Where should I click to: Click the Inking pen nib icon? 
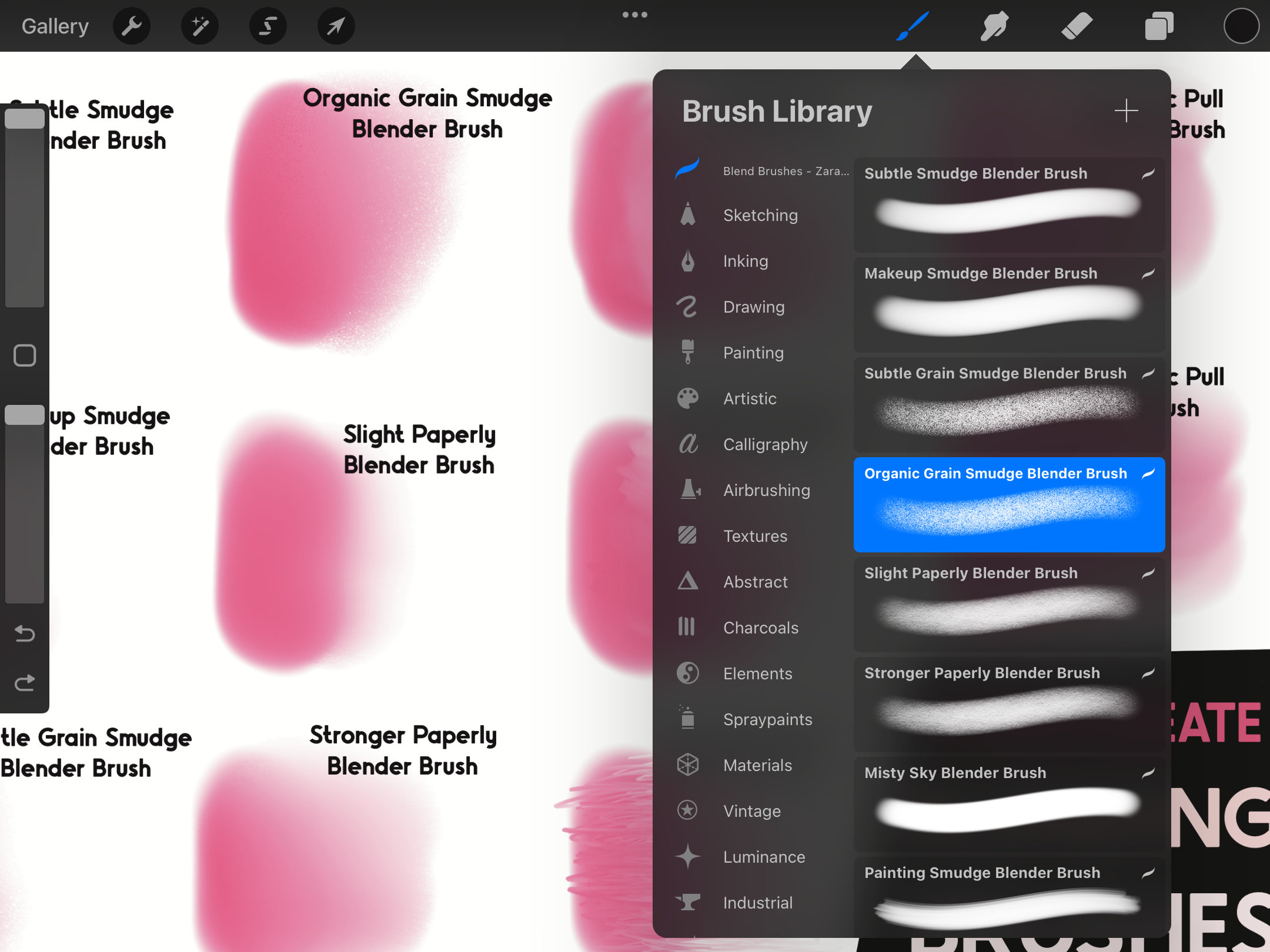[x=687, y=260]
